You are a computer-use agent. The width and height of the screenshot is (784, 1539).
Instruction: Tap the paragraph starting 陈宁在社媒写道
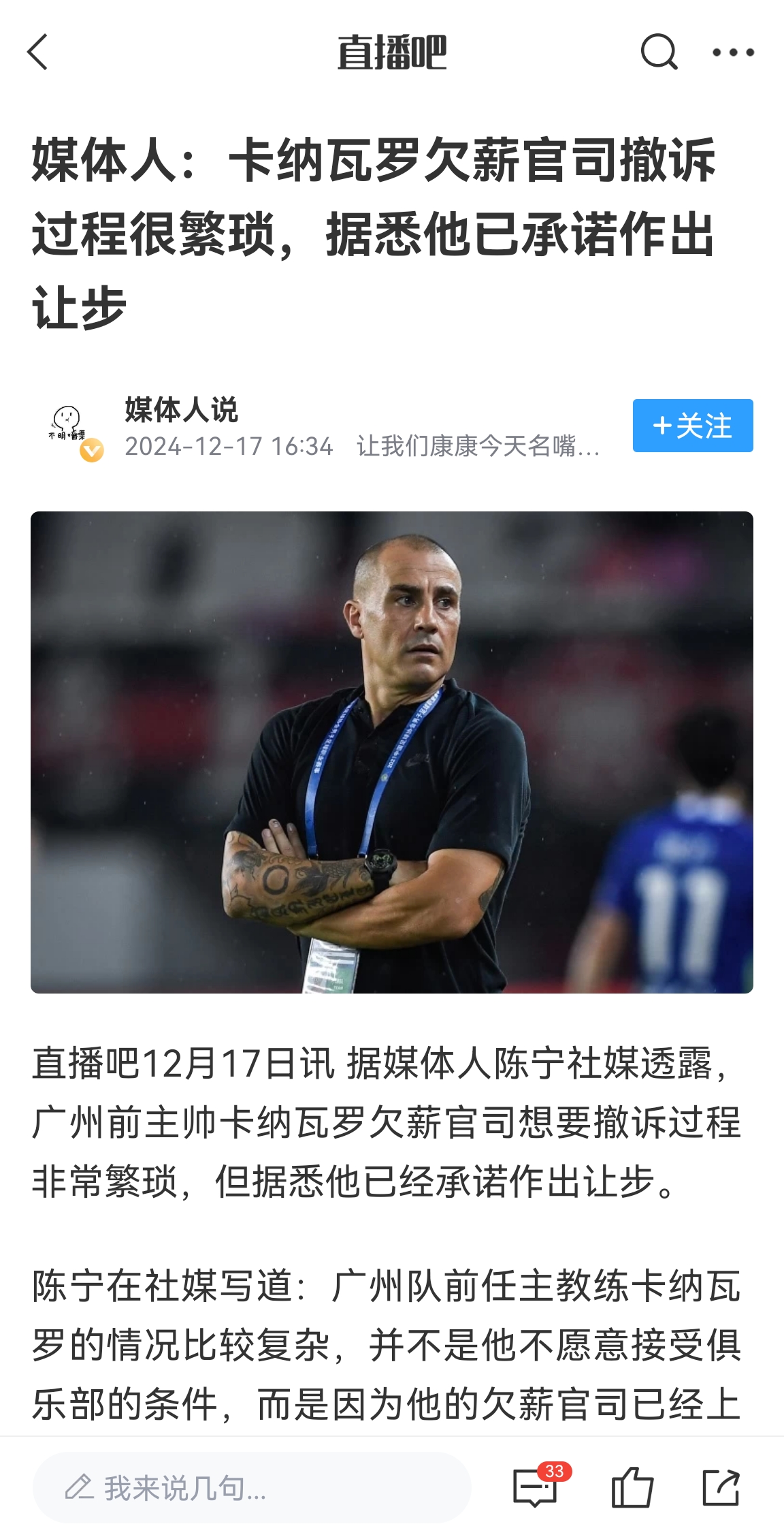point(387,1345)
